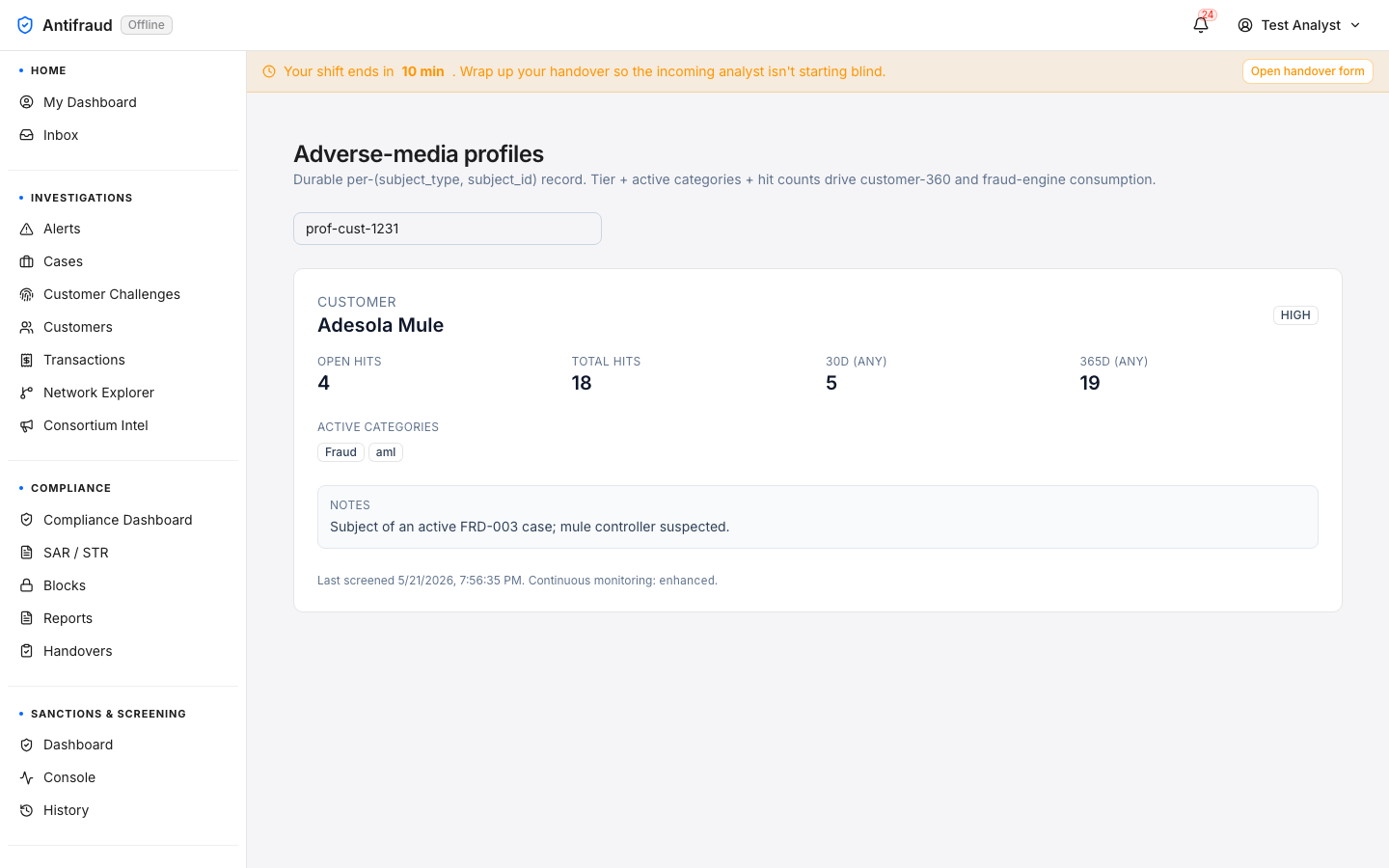This screenshot has width=1389, height=868.
Task: Click the customer name "Adesola Mule"
Action: point(381,325)
